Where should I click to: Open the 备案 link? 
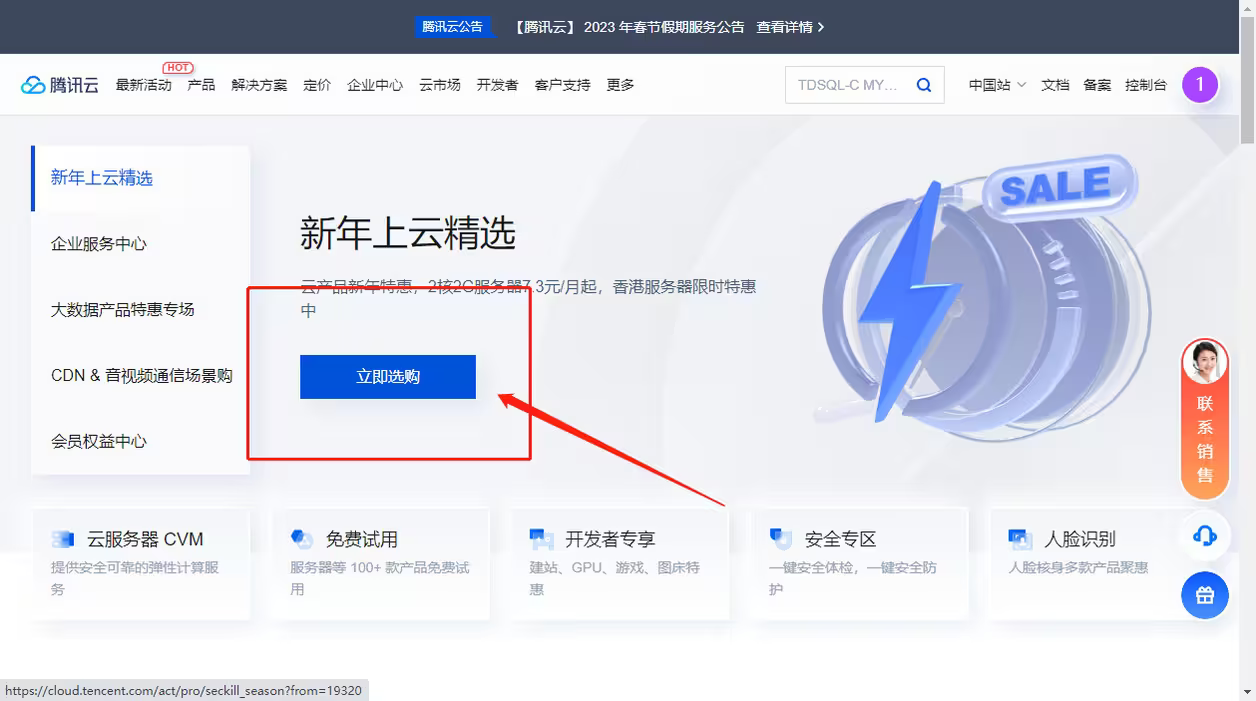coord(1097,85)
